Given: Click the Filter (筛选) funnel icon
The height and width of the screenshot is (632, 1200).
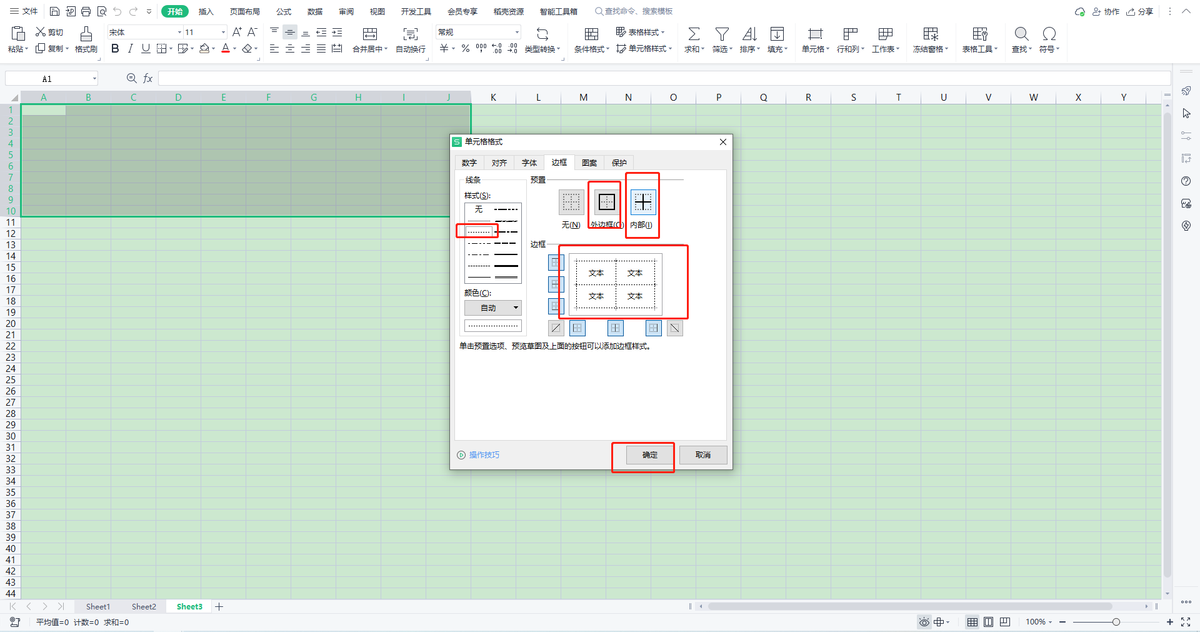Looking at the screenshot, I should (721, 33).
